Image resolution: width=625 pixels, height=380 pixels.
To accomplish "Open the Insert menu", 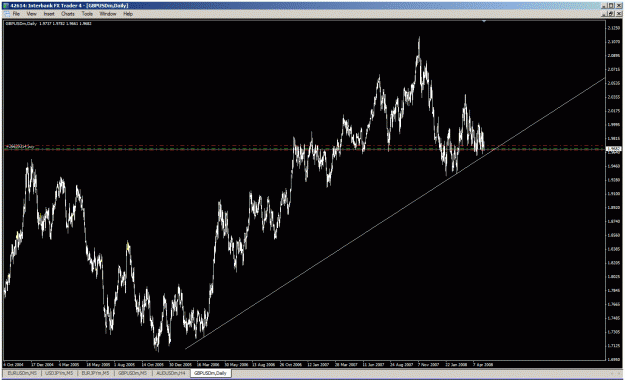I will coord(49,14).
